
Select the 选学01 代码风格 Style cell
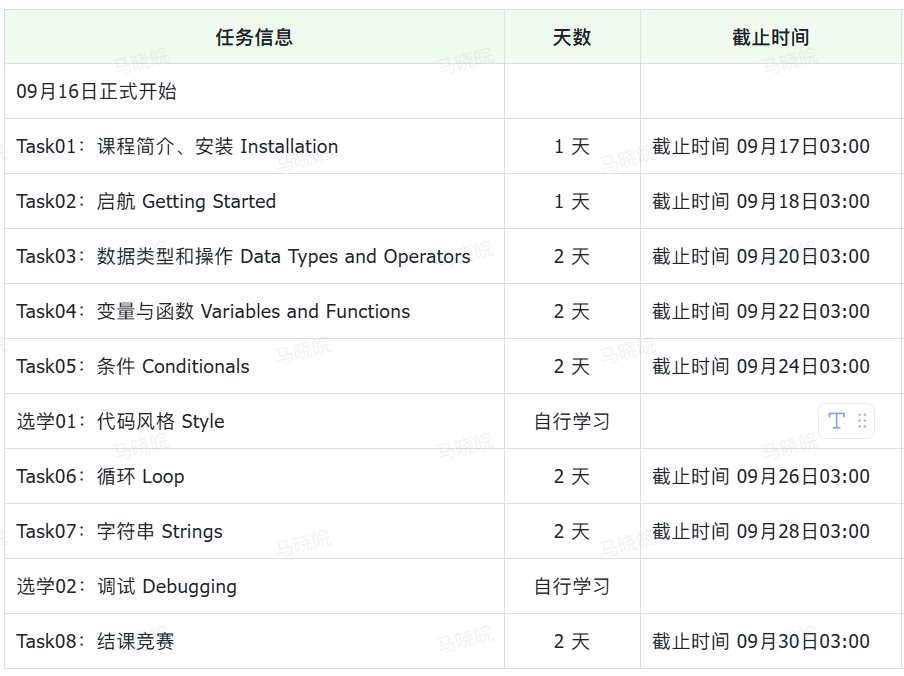tap(254, 421)
